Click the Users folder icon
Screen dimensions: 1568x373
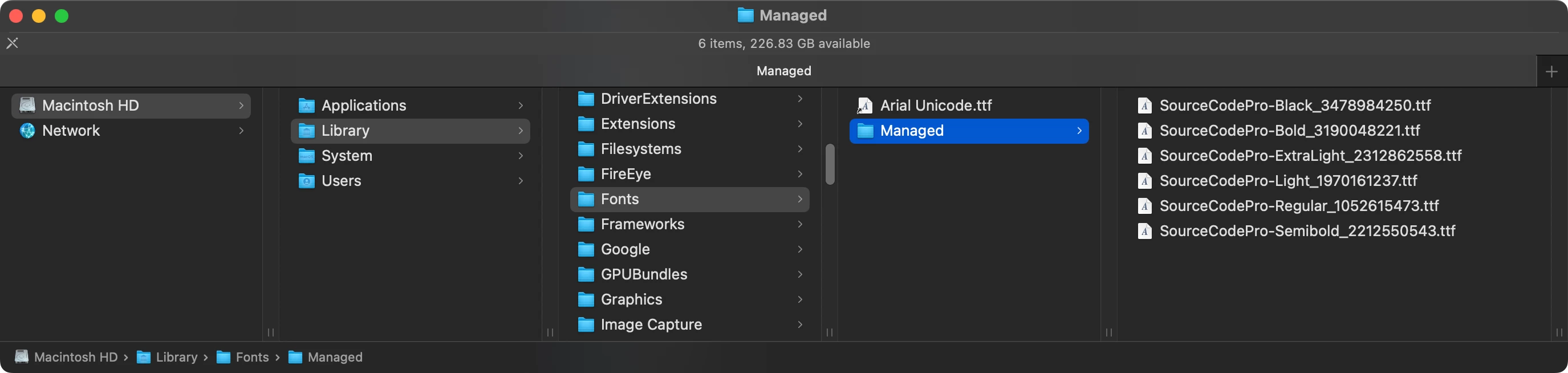(307, 181)
